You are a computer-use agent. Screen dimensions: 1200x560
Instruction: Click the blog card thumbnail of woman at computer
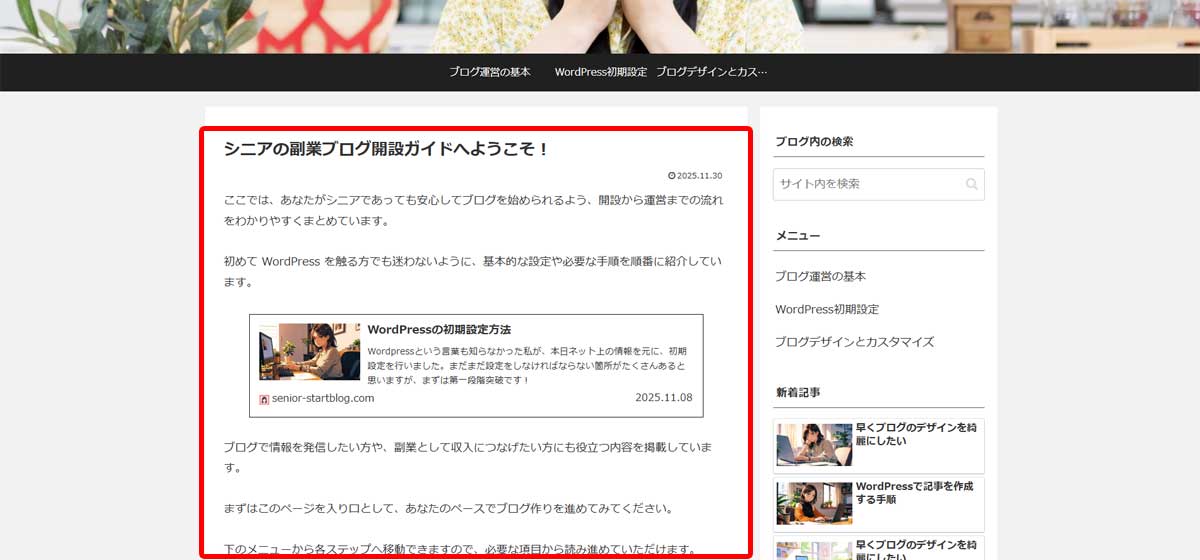click(309, 351)
